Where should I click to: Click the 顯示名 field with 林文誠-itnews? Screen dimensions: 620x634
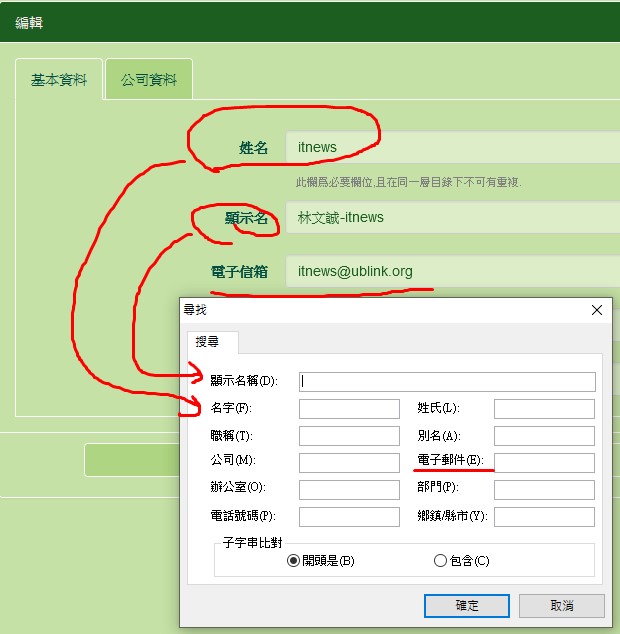[450, 217]
